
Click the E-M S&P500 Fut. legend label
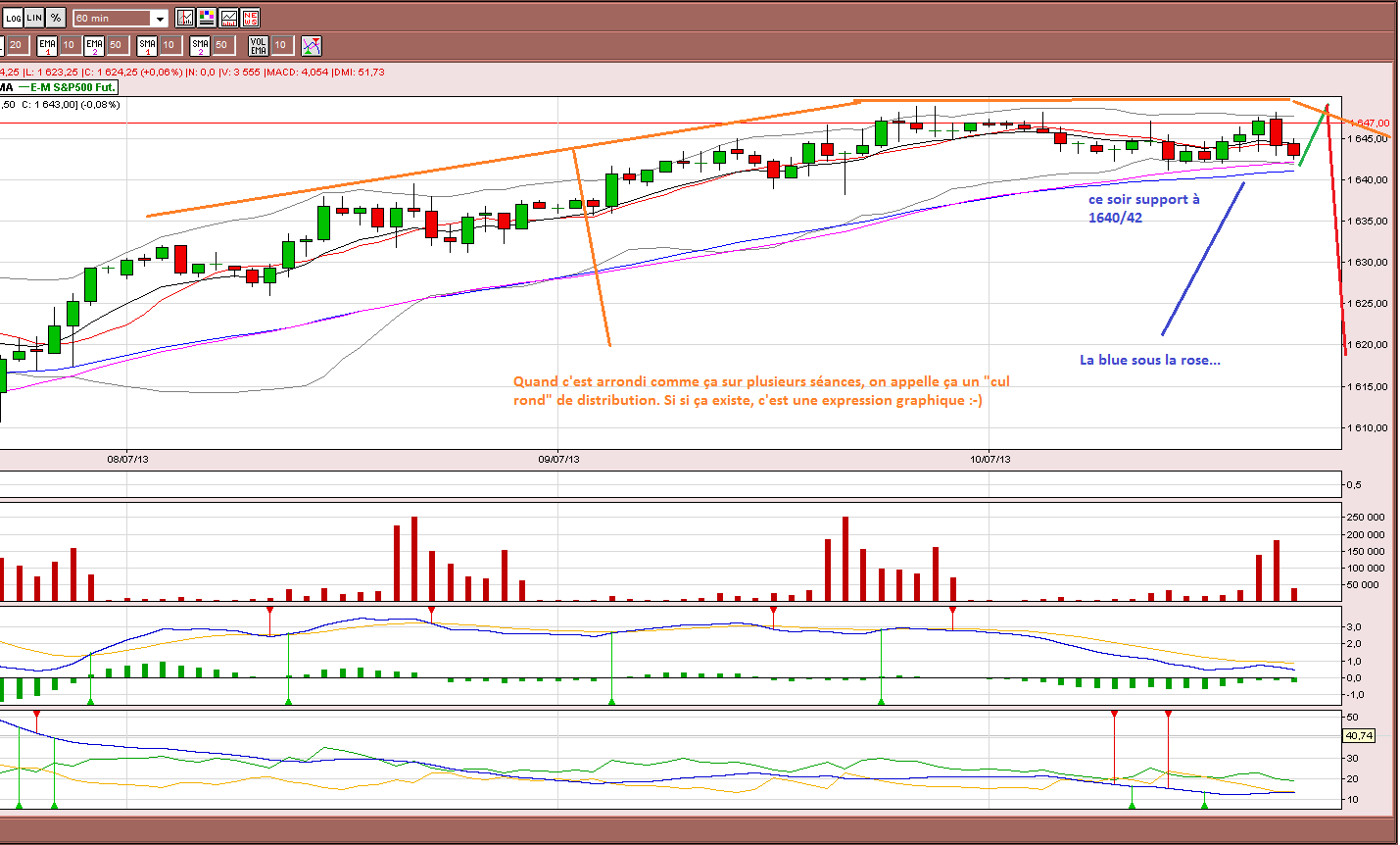pos(72,87)
